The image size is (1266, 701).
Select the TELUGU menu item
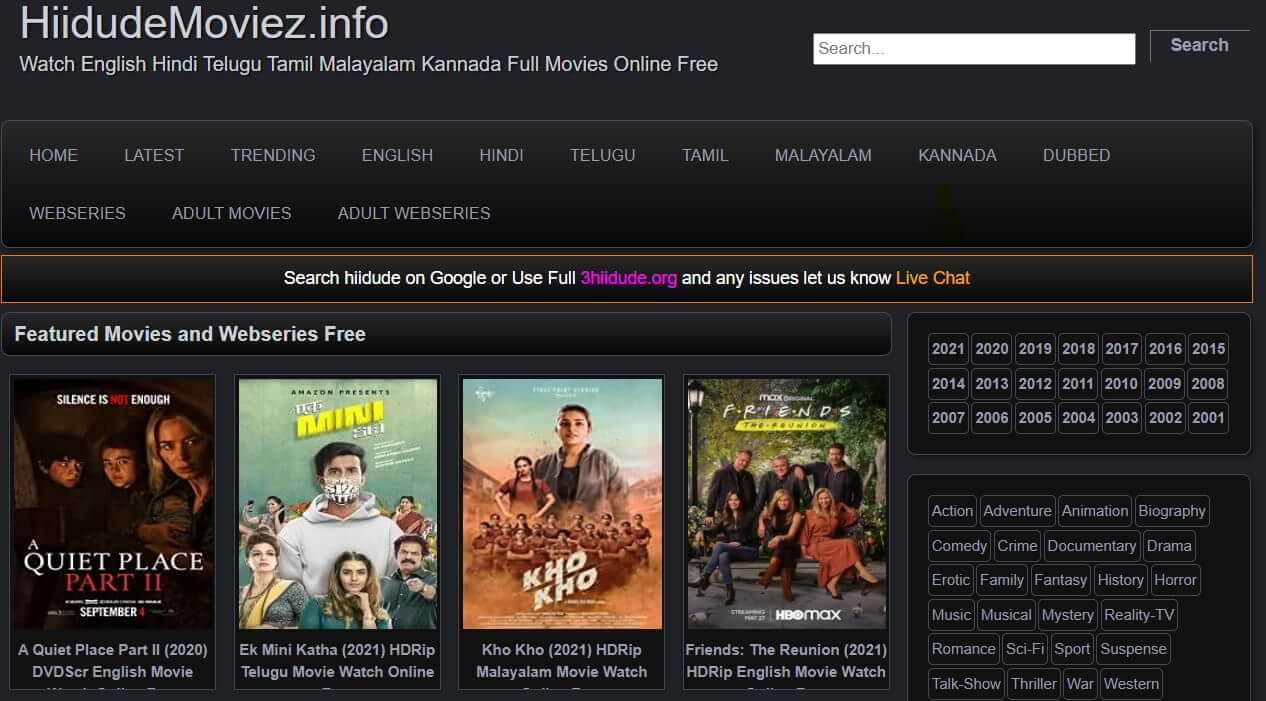602,155
